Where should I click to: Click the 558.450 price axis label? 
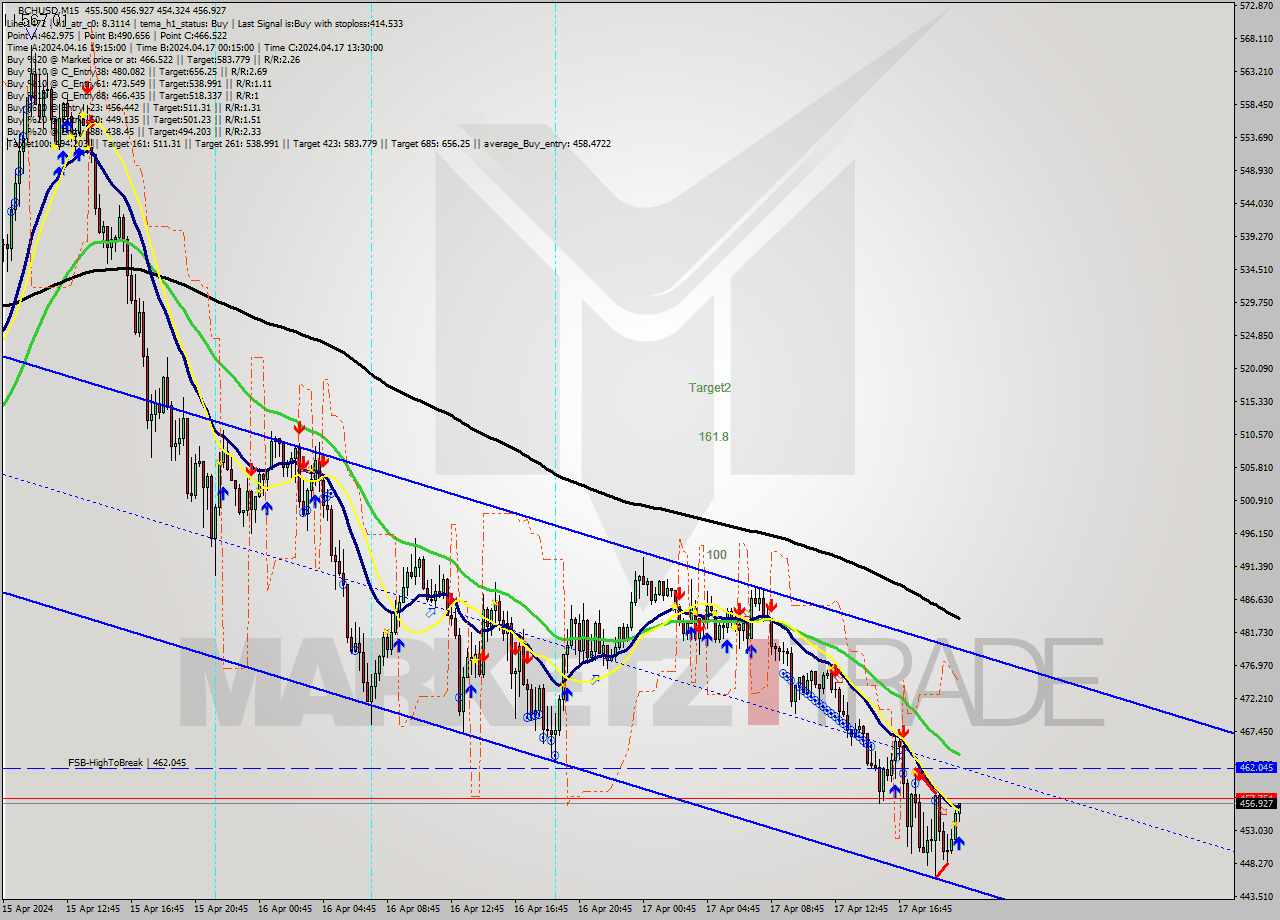tap(1256, 104)
